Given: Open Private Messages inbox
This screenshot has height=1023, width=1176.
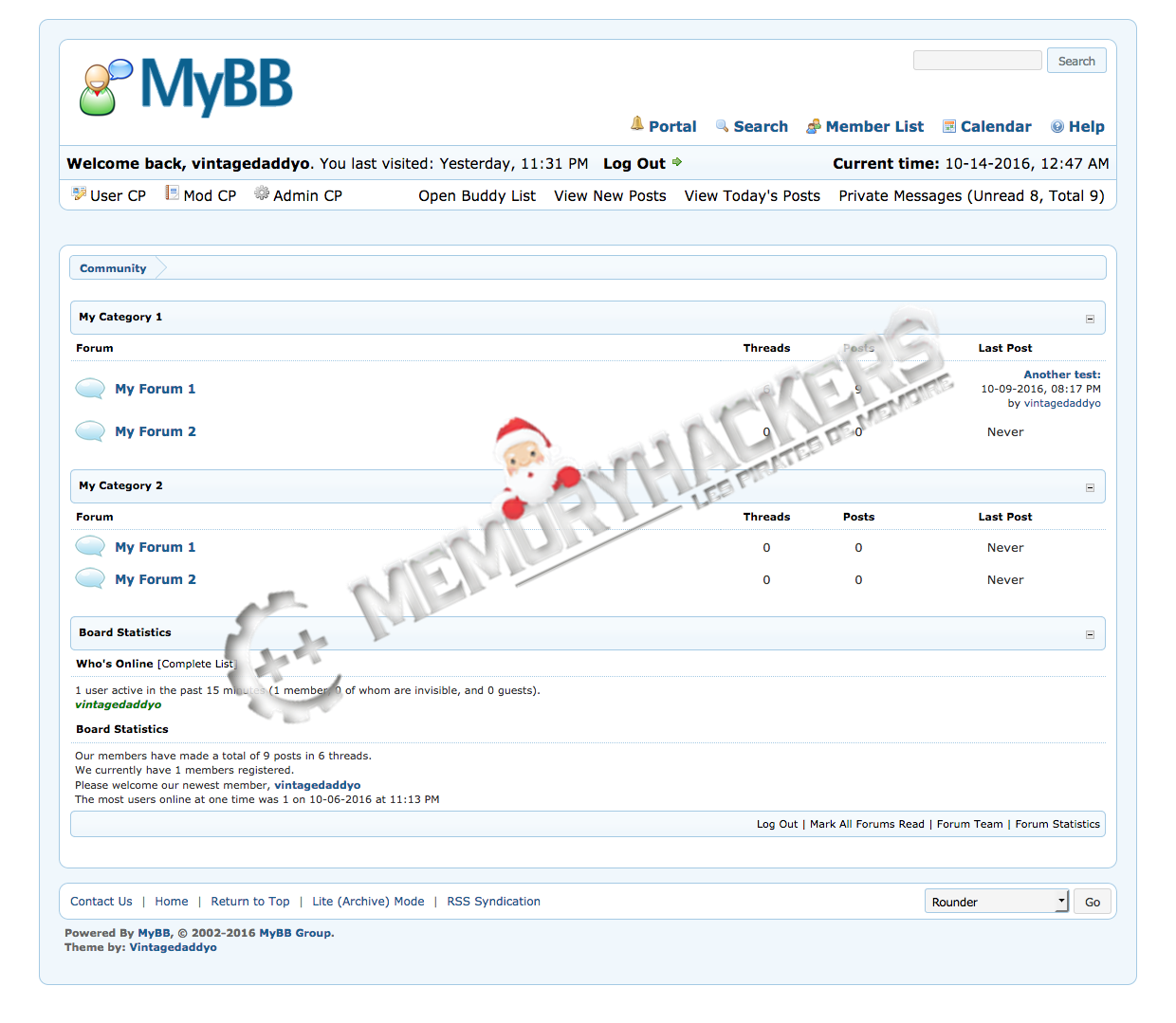Looking at the screenshot, I should tap(971, 195).
